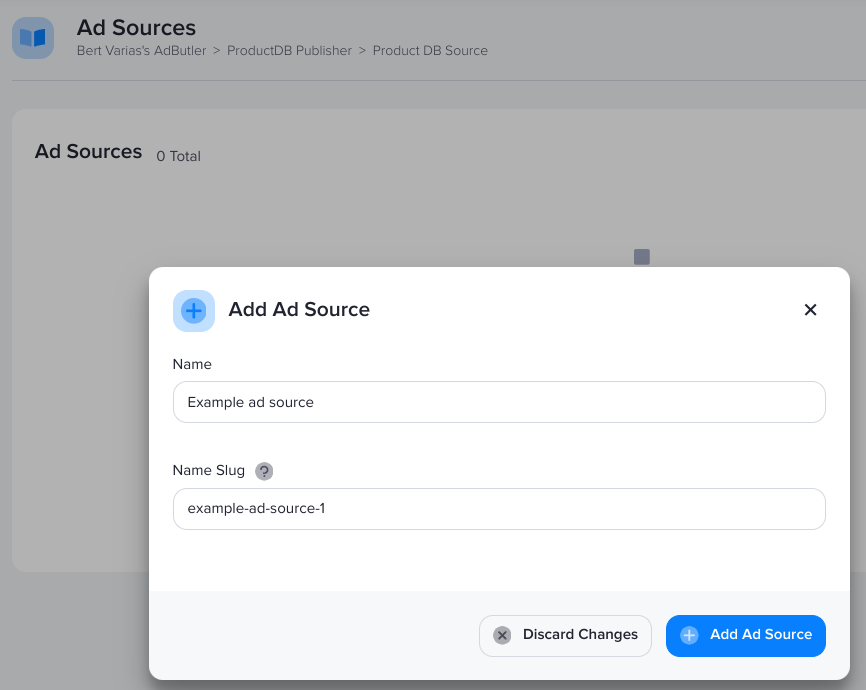This screenshot has height=690, width=866.
Task: Click the plus icon beside dialog title
Action: (x=194, y=310)
